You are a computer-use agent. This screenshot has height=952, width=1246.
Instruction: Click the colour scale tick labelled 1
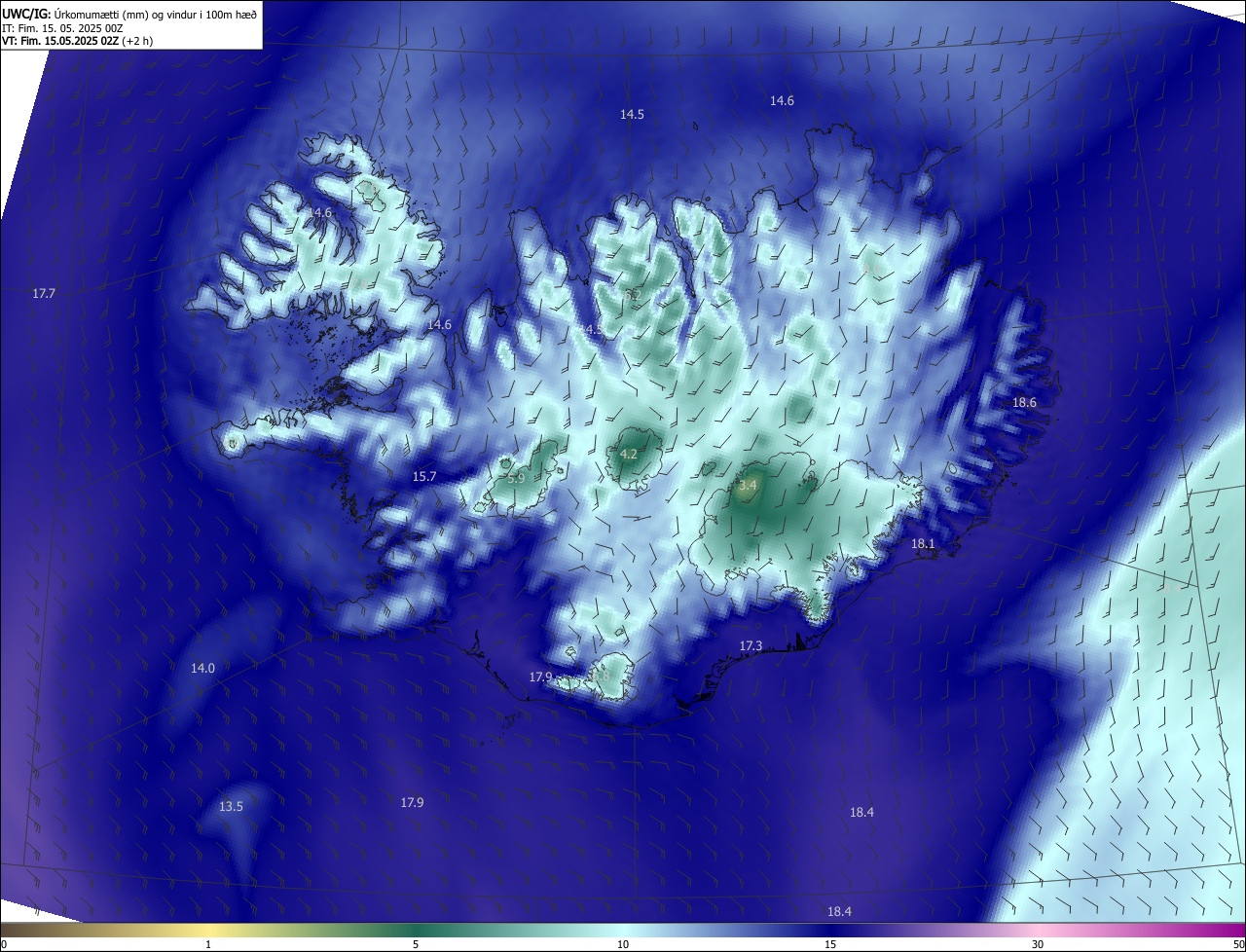(208, 944)
